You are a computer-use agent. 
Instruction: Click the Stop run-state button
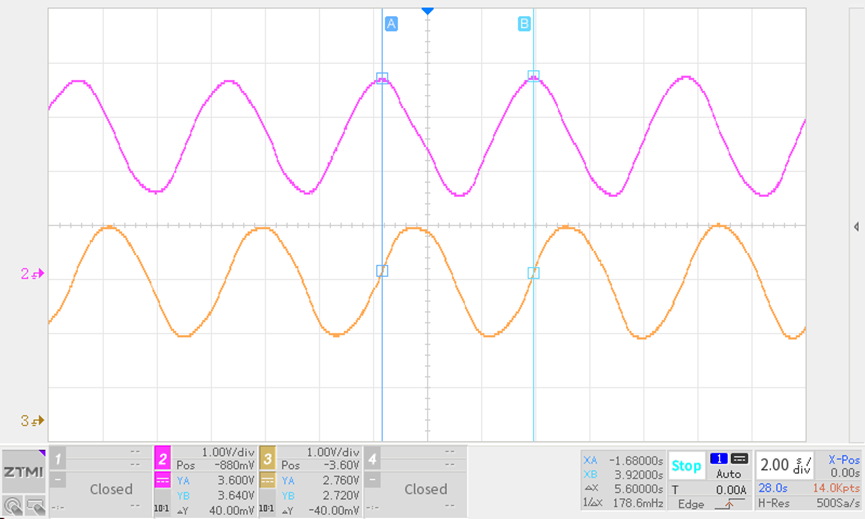686,466
